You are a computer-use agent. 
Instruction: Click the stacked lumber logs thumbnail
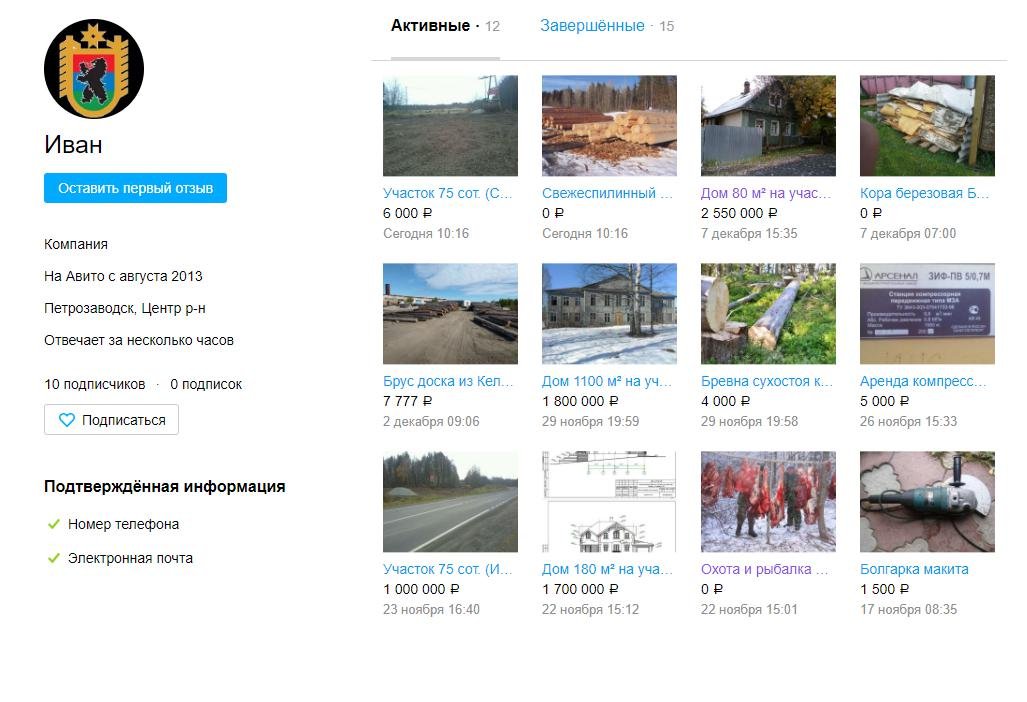(x=609, y=125)
